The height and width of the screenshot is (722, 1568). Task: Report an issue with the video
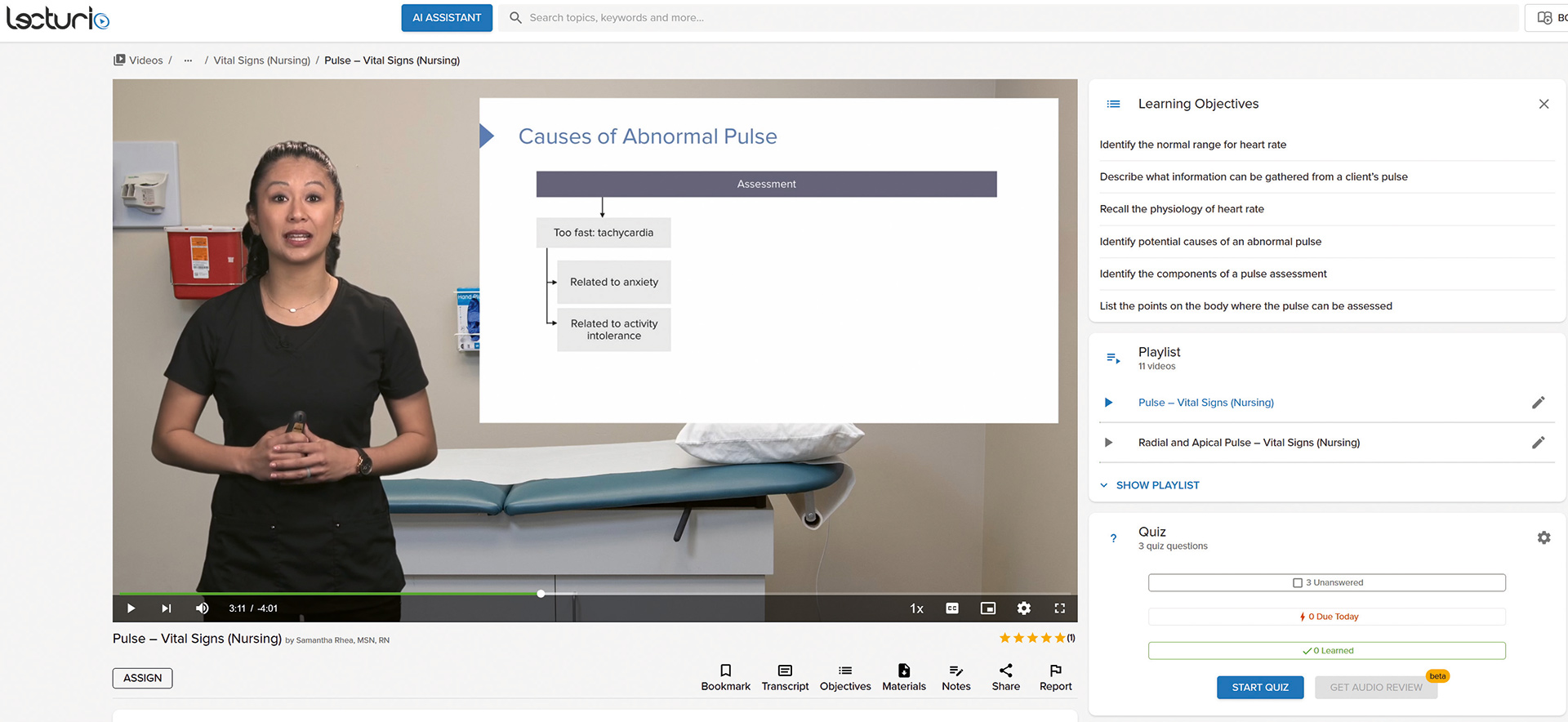click(x=1055, y=677)
